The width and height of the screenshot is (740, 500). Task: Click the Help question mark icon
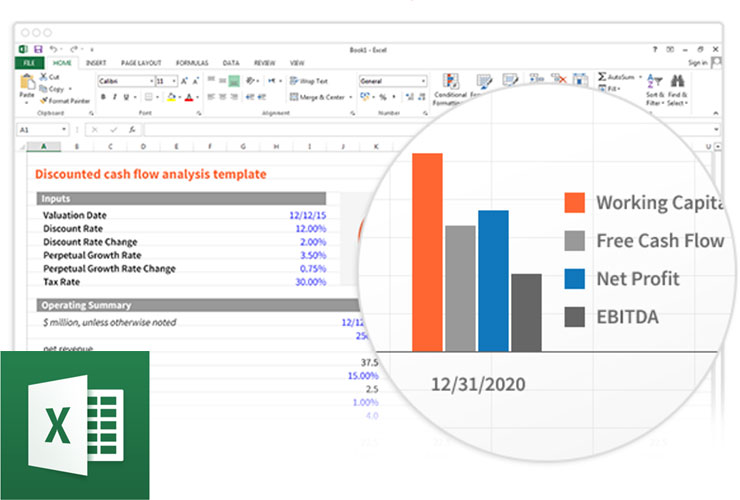pos(655,49)
